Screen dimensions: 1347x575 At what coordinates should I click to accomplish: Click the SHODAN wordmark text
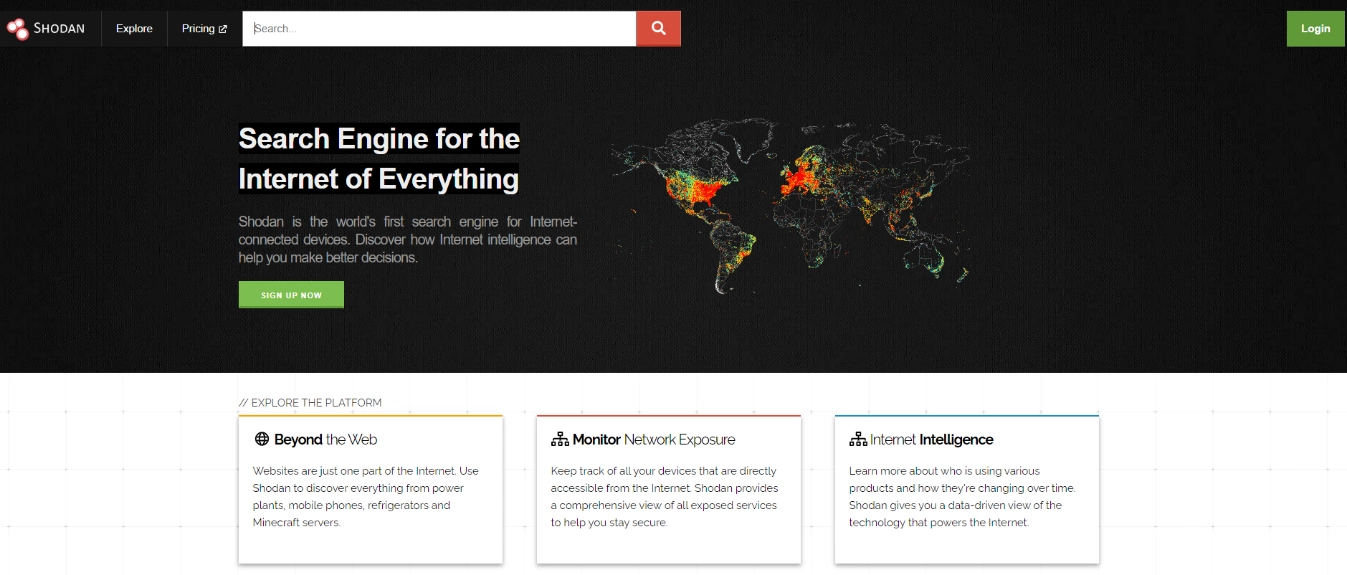coord(59,29)
